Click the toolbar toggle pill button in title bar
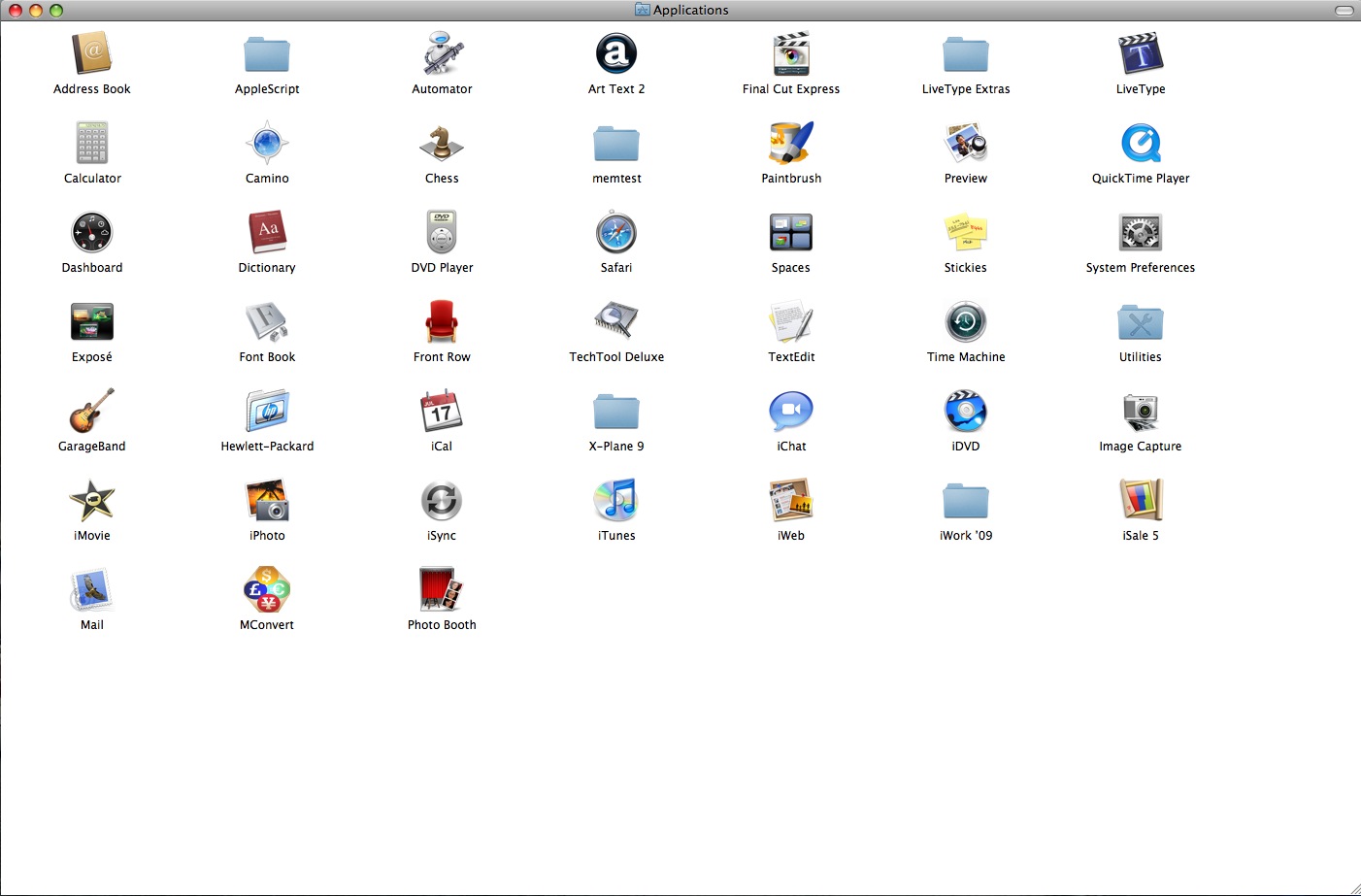This screenshot has height=896, width=1361. click(x=1344, y=10)
